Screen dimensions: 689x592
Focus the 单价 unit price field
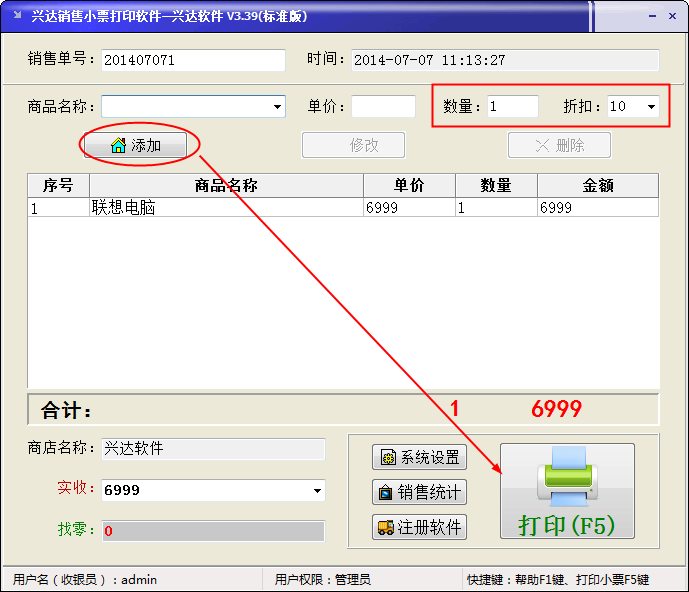point(384,106)
